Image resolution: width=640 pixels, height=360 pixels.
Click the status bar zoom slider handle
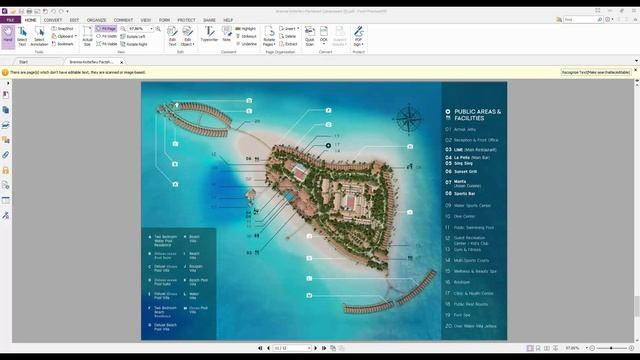click(x=611, y=348)
